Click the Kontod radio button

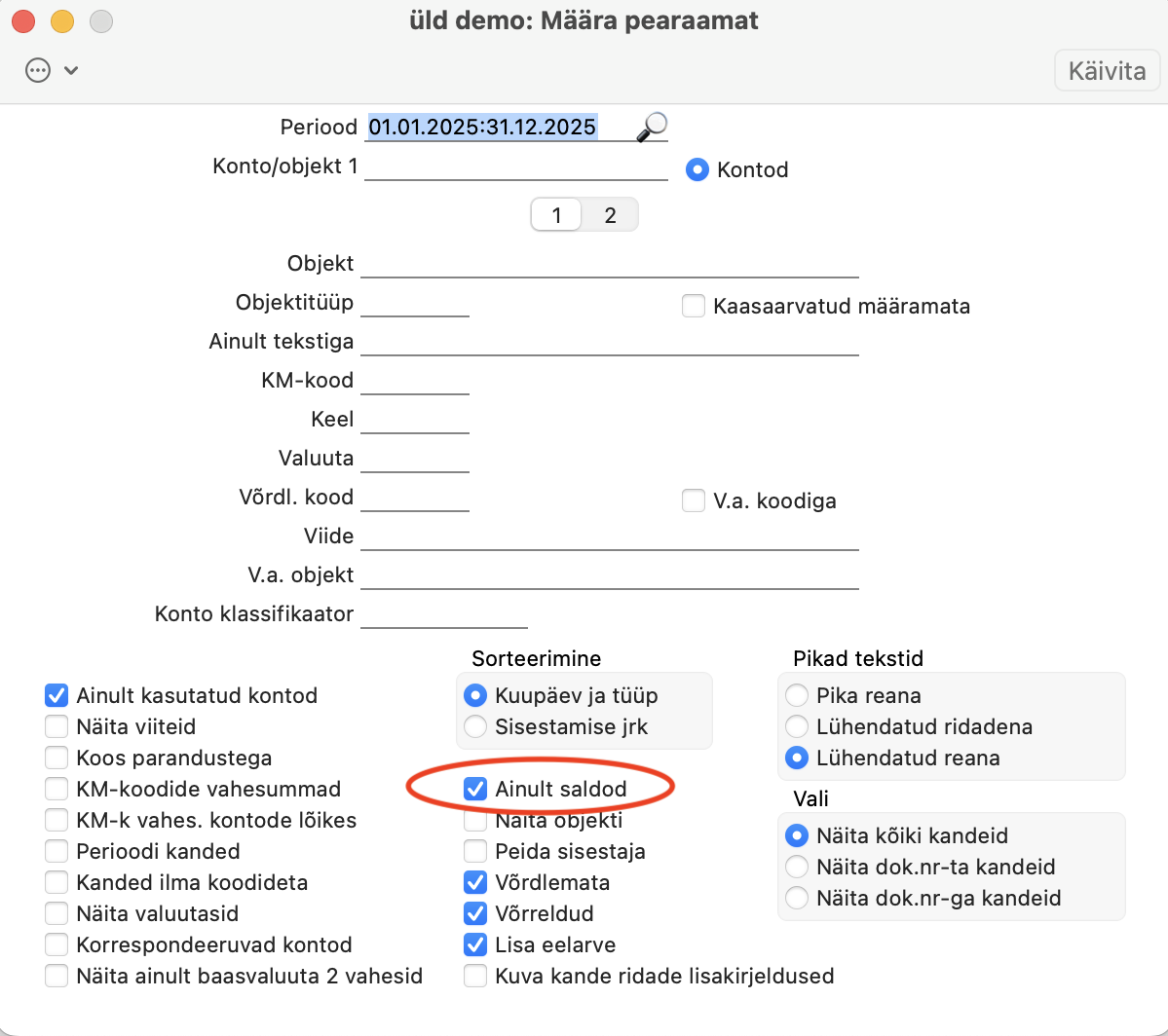pos(697,169)
